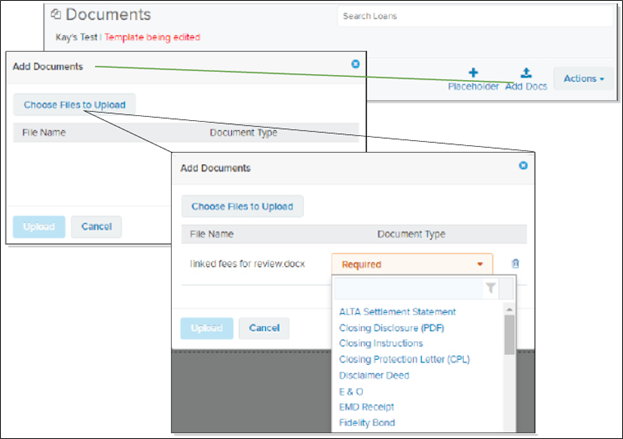This screenshot has height=439, width=623.
Task: Click the Upload button in front dialog
Action: 207,328
